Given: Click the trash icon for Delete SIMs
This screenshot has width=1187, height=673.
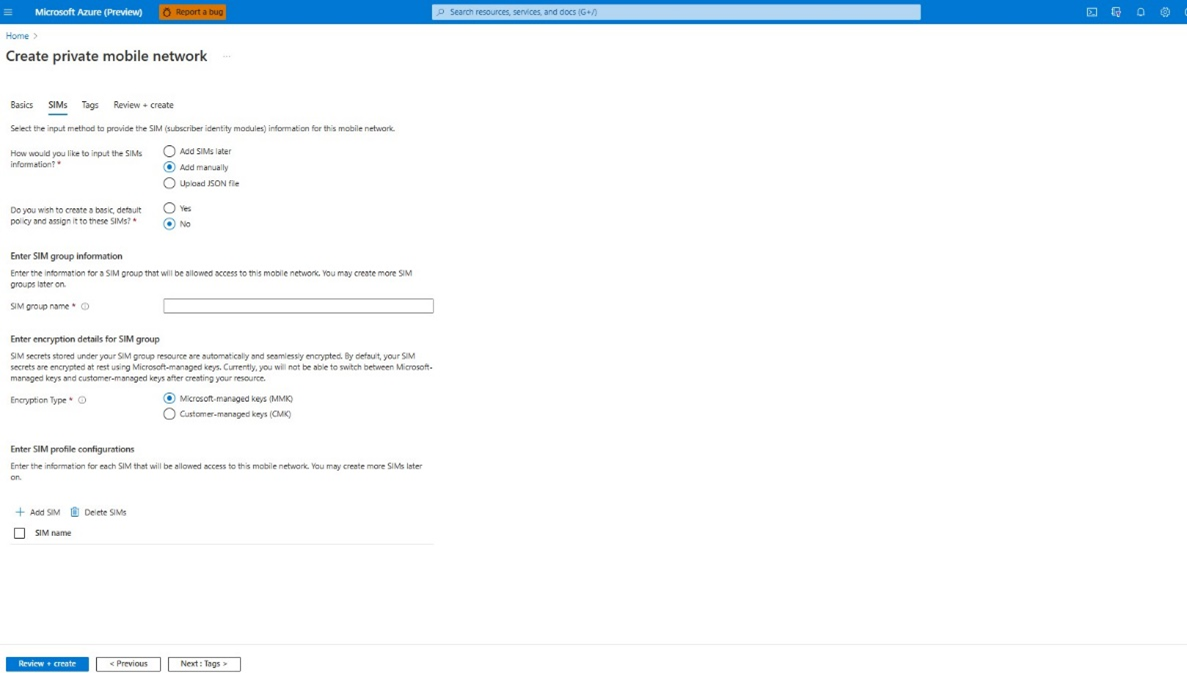Looking at the screenshot, I should 74,513.
